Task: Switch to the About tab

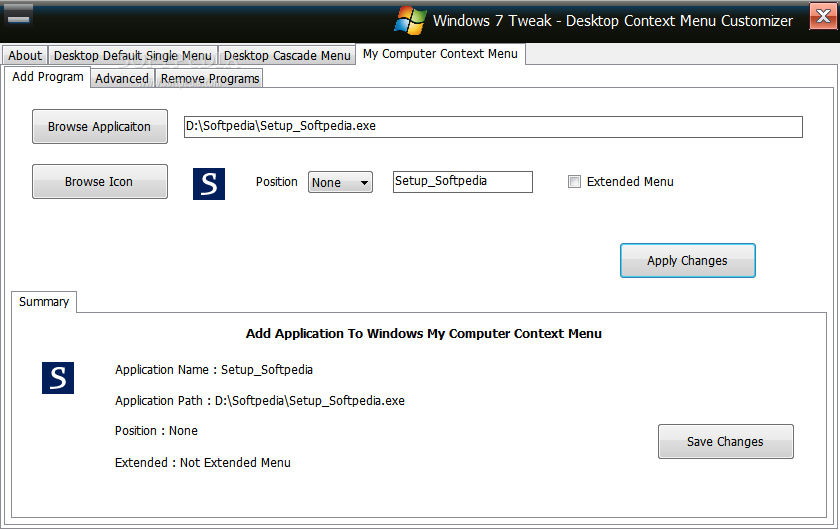Action: 25,56
